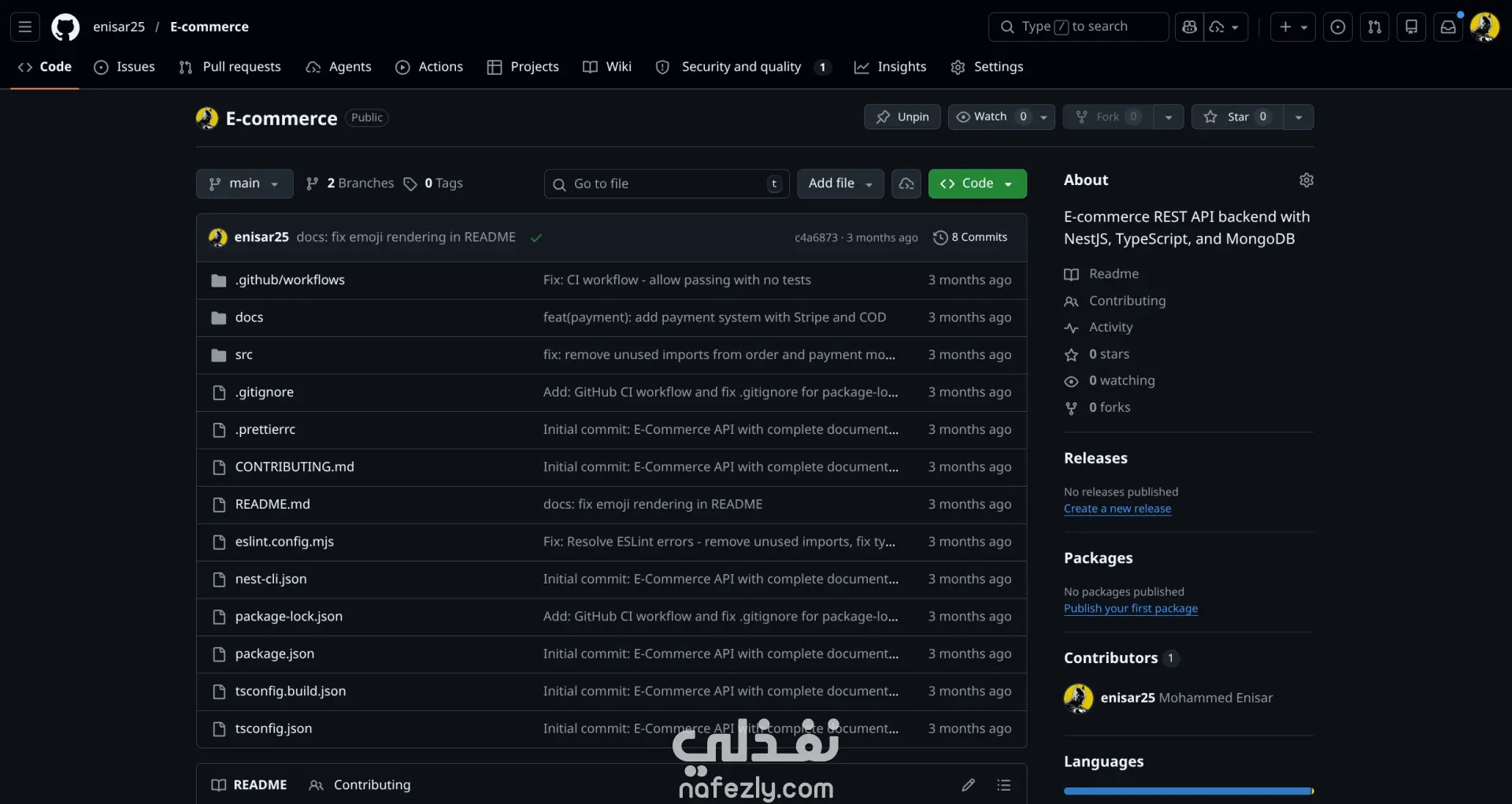The image size is (1512, 804).
Task: Open the tsconfig.build.json file
Action: (291, 691)
